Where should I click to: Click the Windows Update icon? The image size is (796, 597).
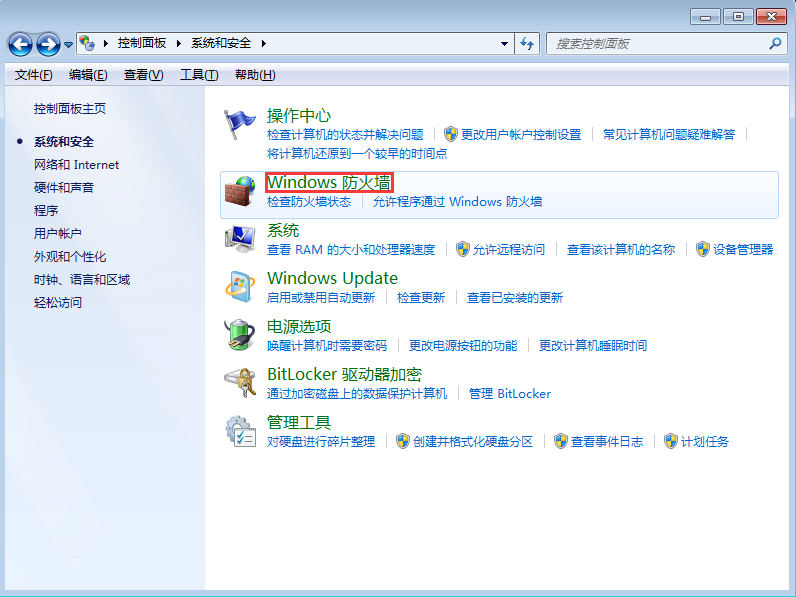(x=240, y=286)
